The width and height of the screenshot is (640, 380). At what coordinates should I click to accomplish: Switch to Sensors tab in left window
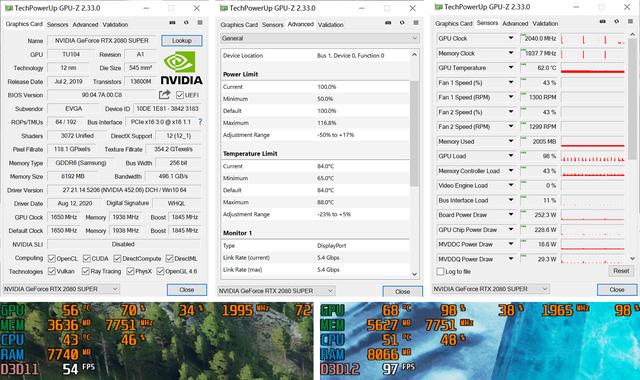[58, 24]
